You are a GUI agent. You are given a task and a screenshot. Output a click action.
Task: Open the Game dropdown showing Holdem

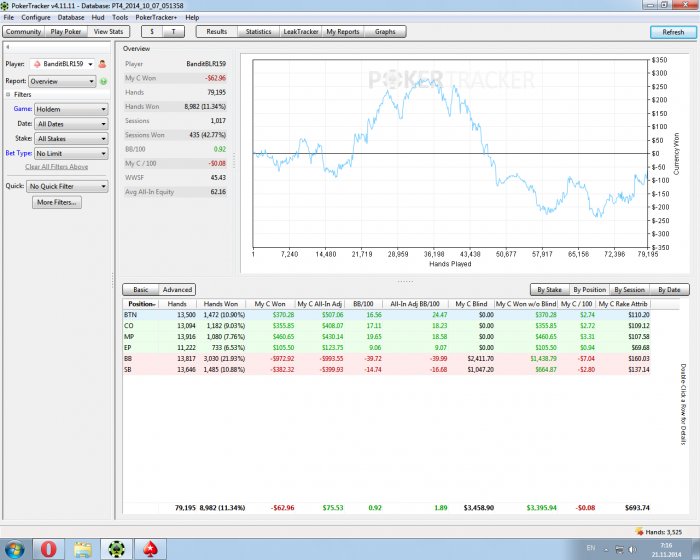coord(70,109)
